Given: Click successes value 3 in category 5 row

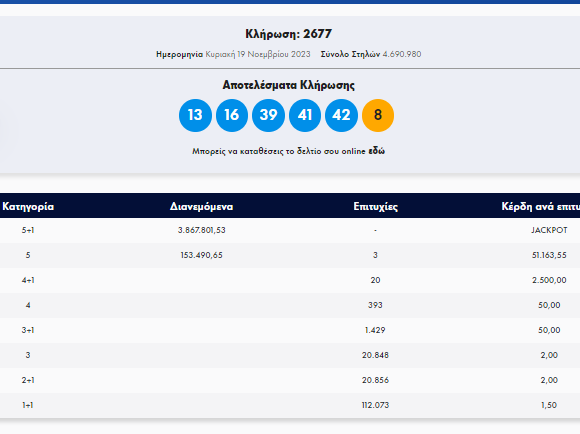Looking at the screenshot, I should pyautogui.click(x=375, y=255).
